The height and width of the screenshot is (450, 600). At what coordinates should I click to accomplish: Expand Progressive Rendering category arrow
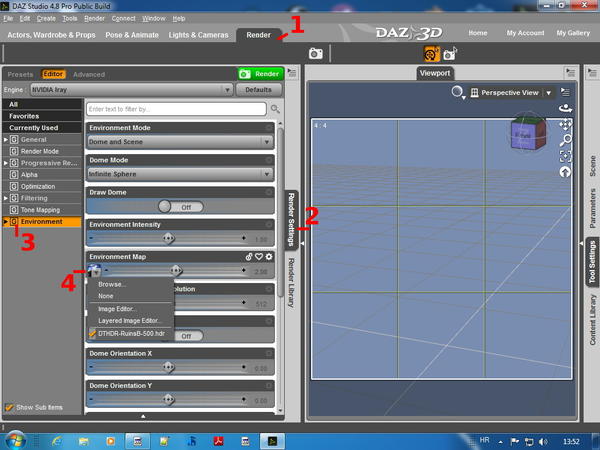pos(5,163)
